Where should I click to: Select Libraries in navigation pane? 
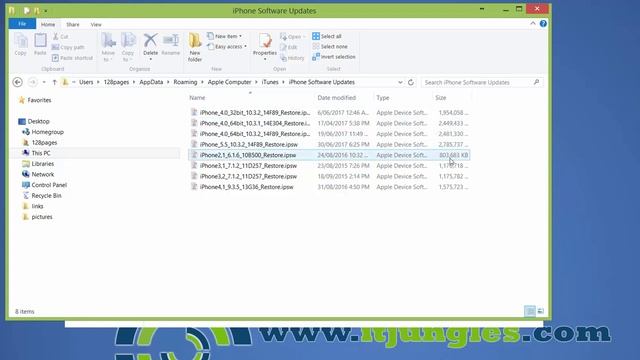point(42,164)
